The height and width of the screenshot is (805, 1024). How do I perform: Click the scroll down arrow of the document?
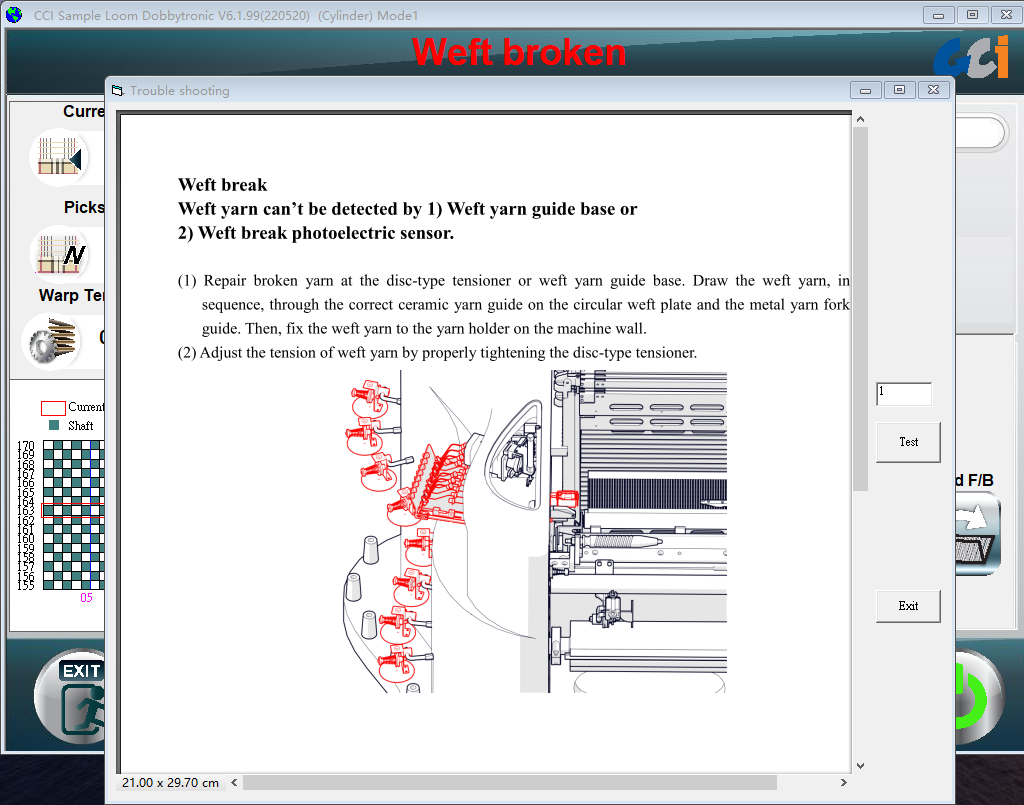pyautogui.click(x=860, y=766)
